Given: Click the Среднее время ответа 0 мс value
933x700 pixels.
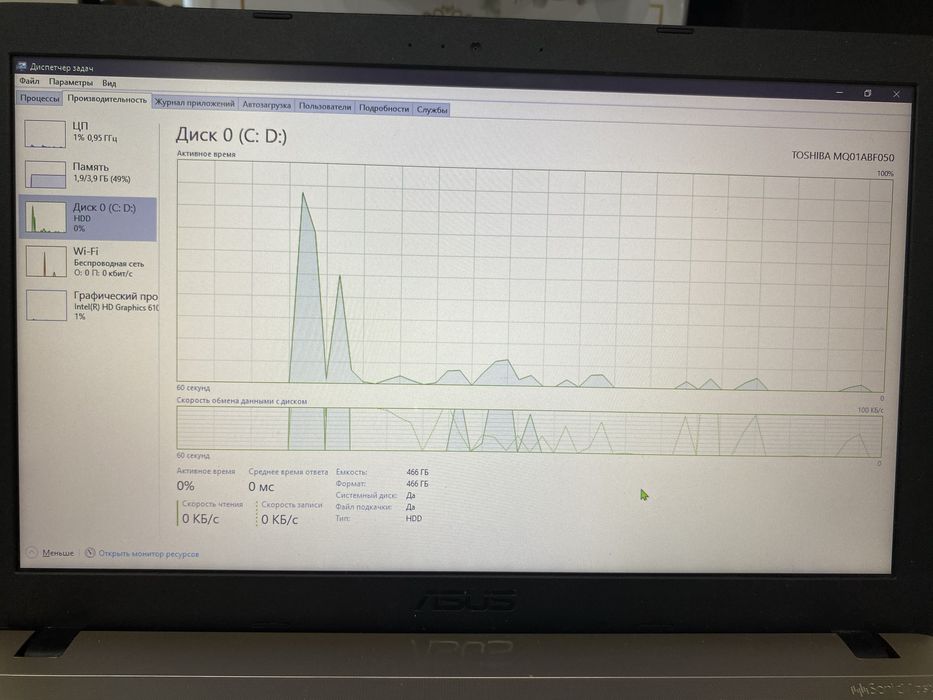Looking at the screenshot, I should click(261, 487).
